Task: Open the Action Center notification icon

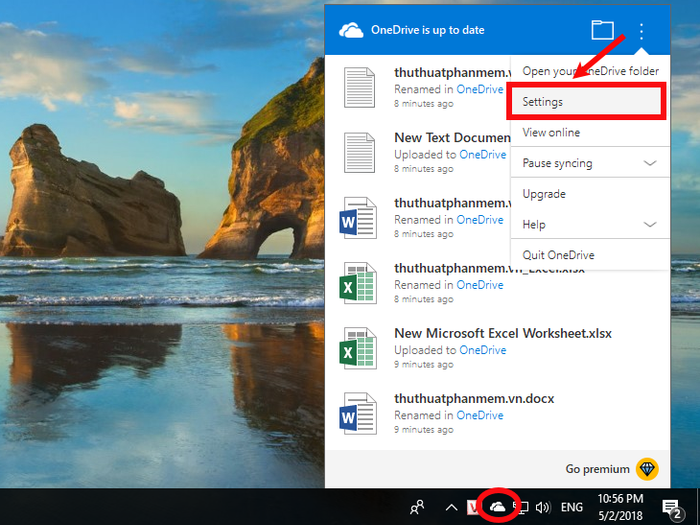Action: click(671, 508)
